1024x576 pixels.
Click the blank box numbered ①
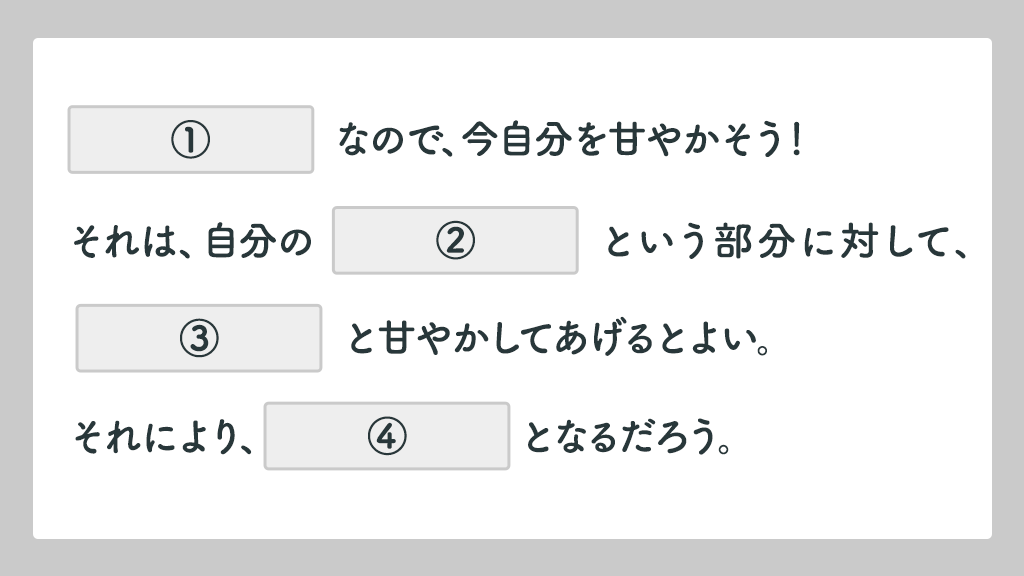[x=191, y=140]
